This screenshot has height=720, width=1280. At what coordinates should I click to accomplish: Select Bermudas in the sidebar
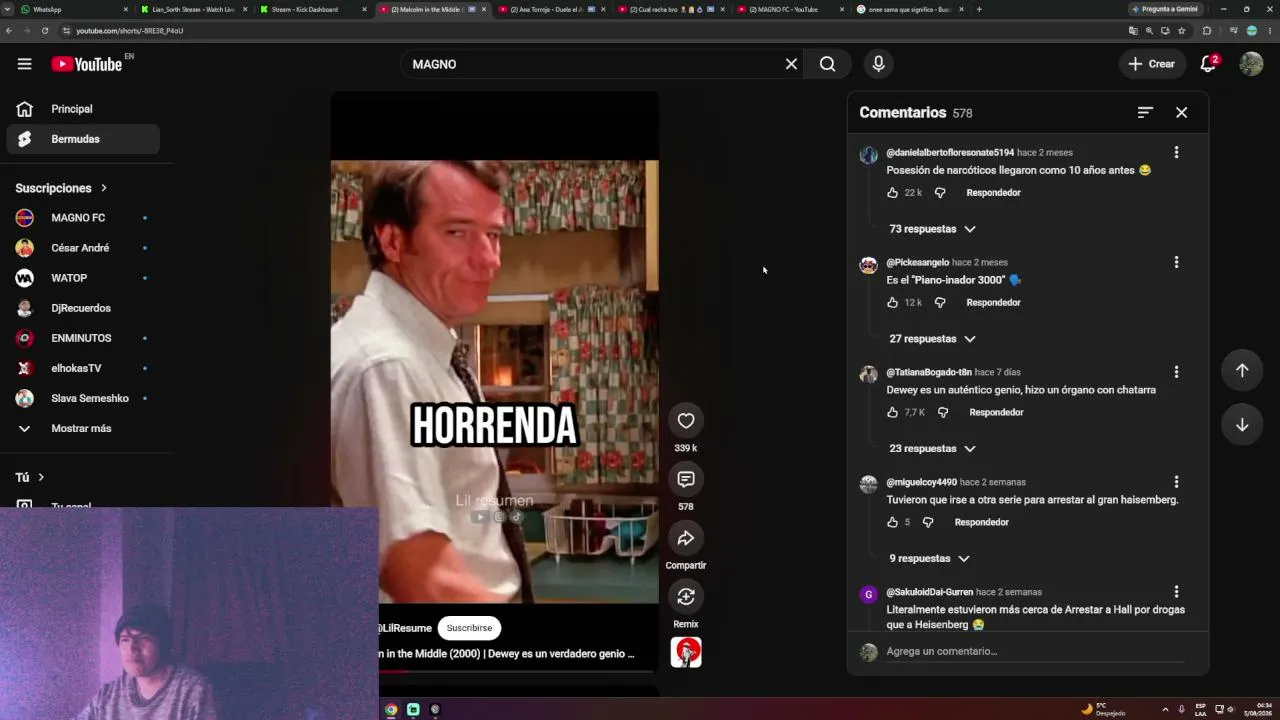tap(83, 139)
